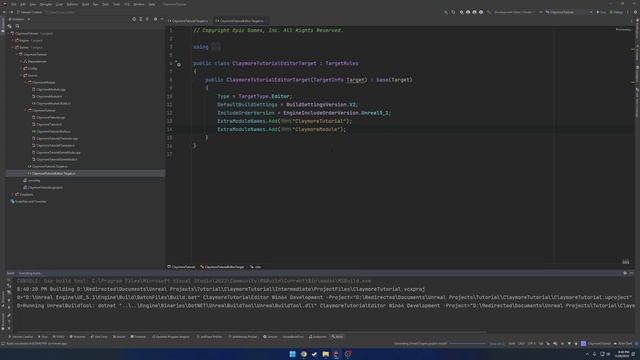Expand the Engine folder node
This screenshot has height=360, width=640.
click(x=13, y=40)
